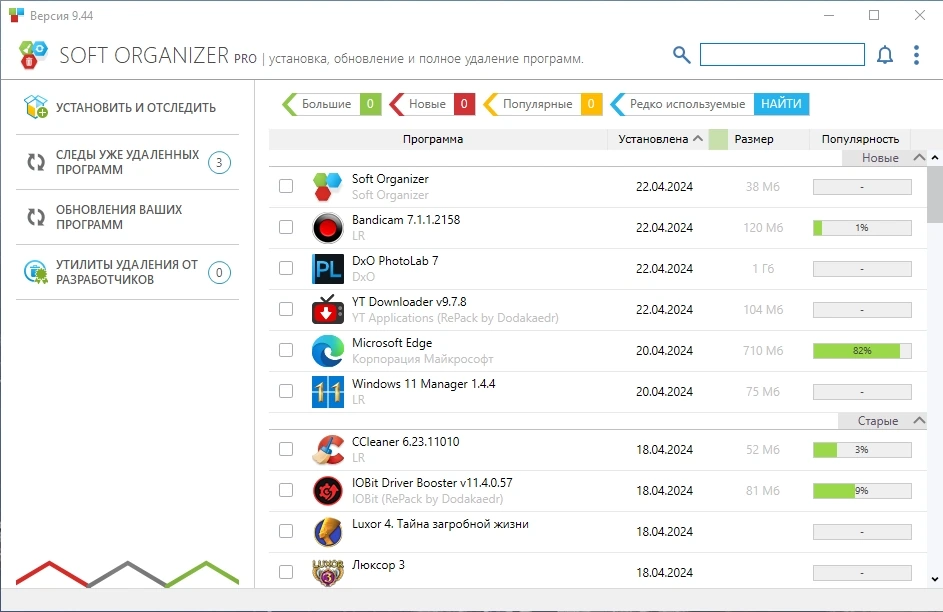Click the removed programs traces count 3 badge
Viewport: 943px width, 612px height.
(x=219, y=162)
